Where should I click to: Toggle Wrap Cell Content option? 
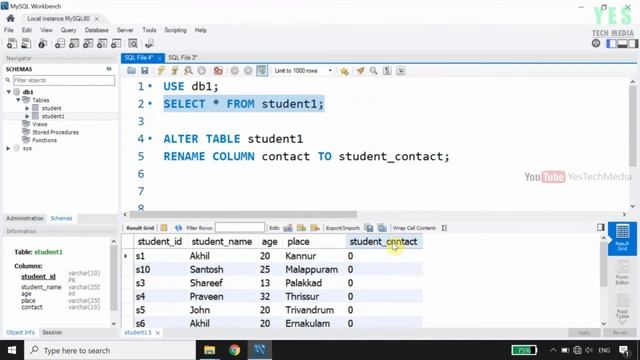point(444,228)
